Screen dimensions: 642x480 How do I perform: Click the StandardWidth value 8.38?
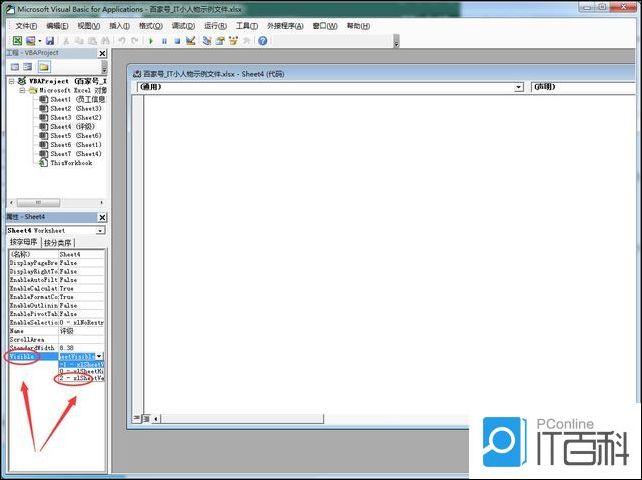67,348
